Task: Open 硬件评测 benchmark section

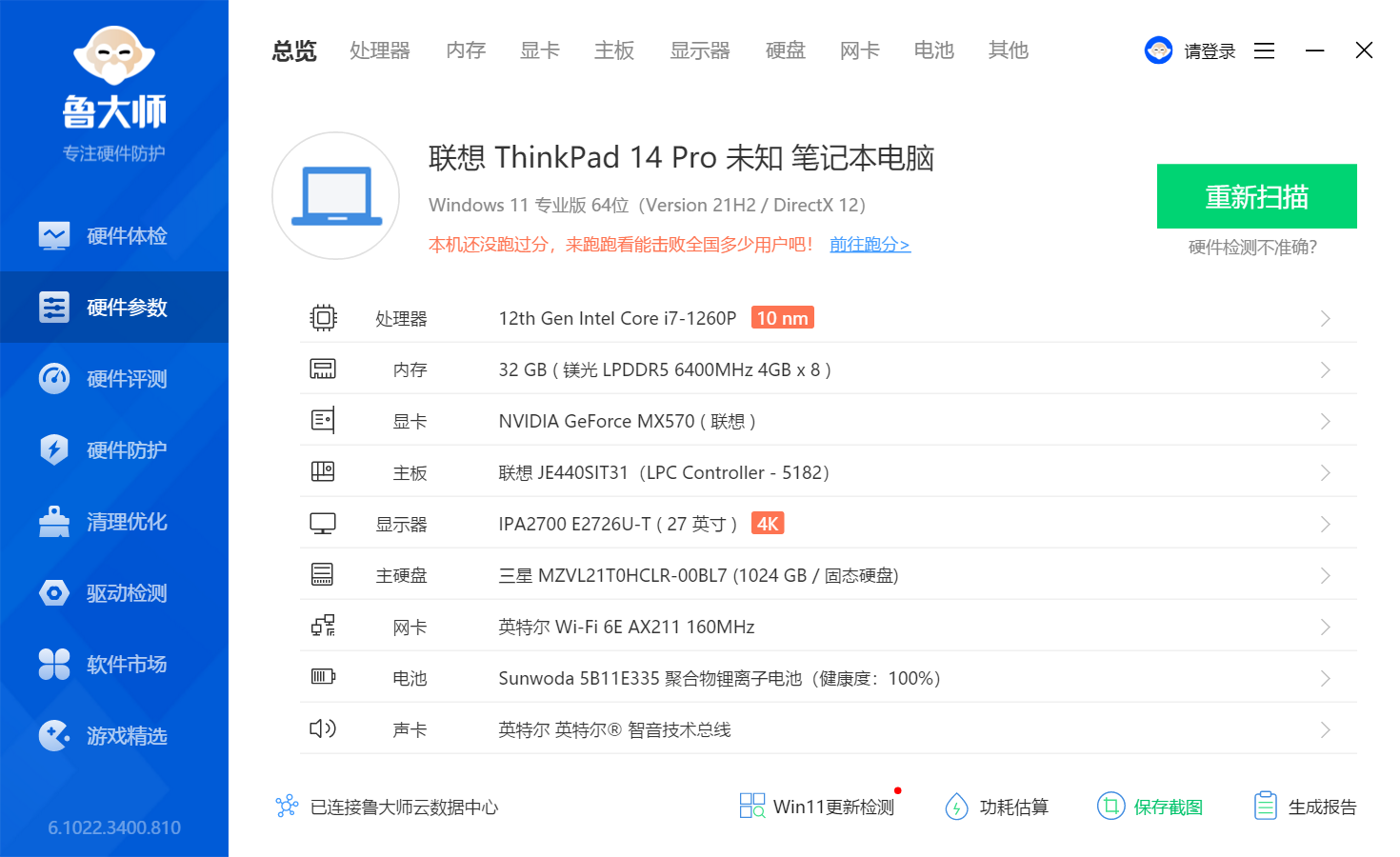Action: (x=114, y=378)
